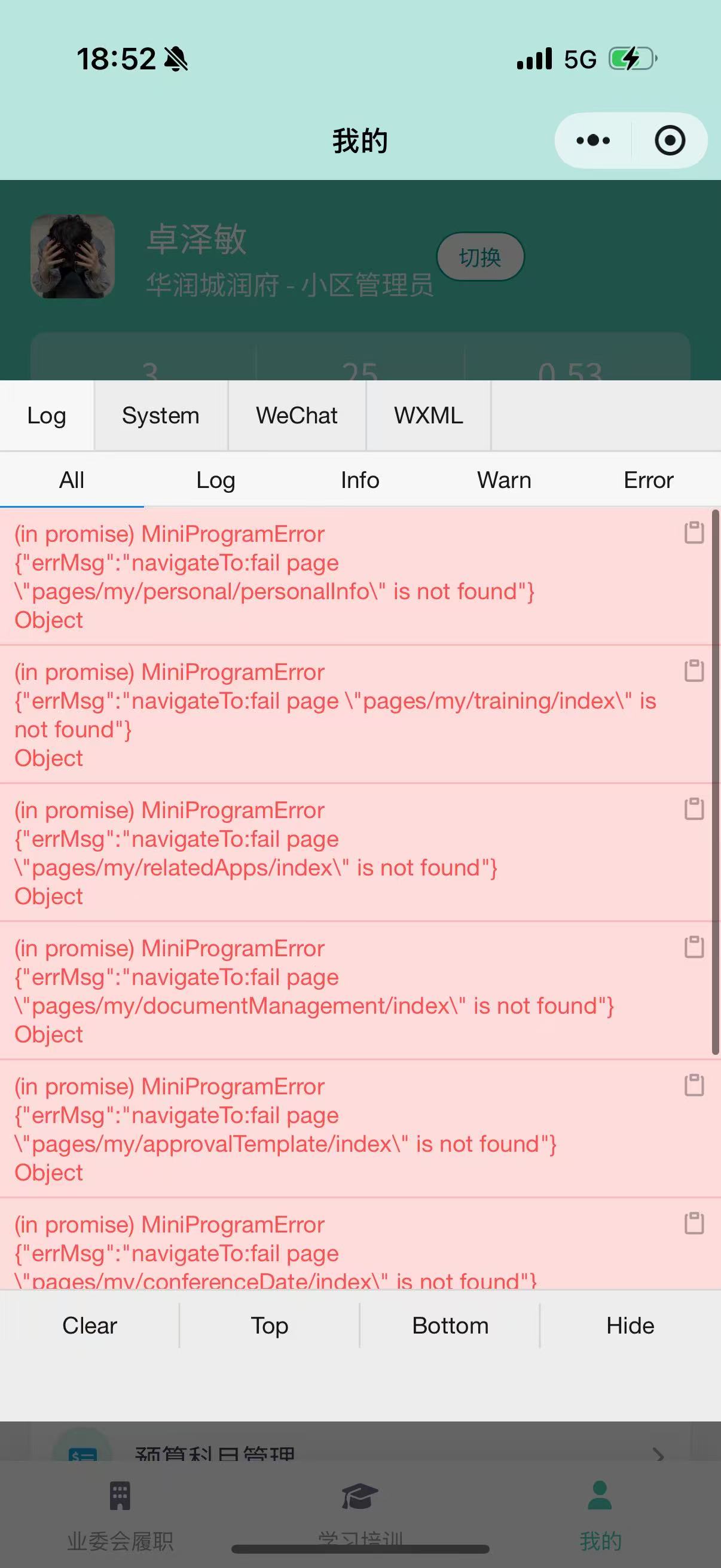Filter logs by Warn level
Screen dimensions: 721x1568
(505, 480)
